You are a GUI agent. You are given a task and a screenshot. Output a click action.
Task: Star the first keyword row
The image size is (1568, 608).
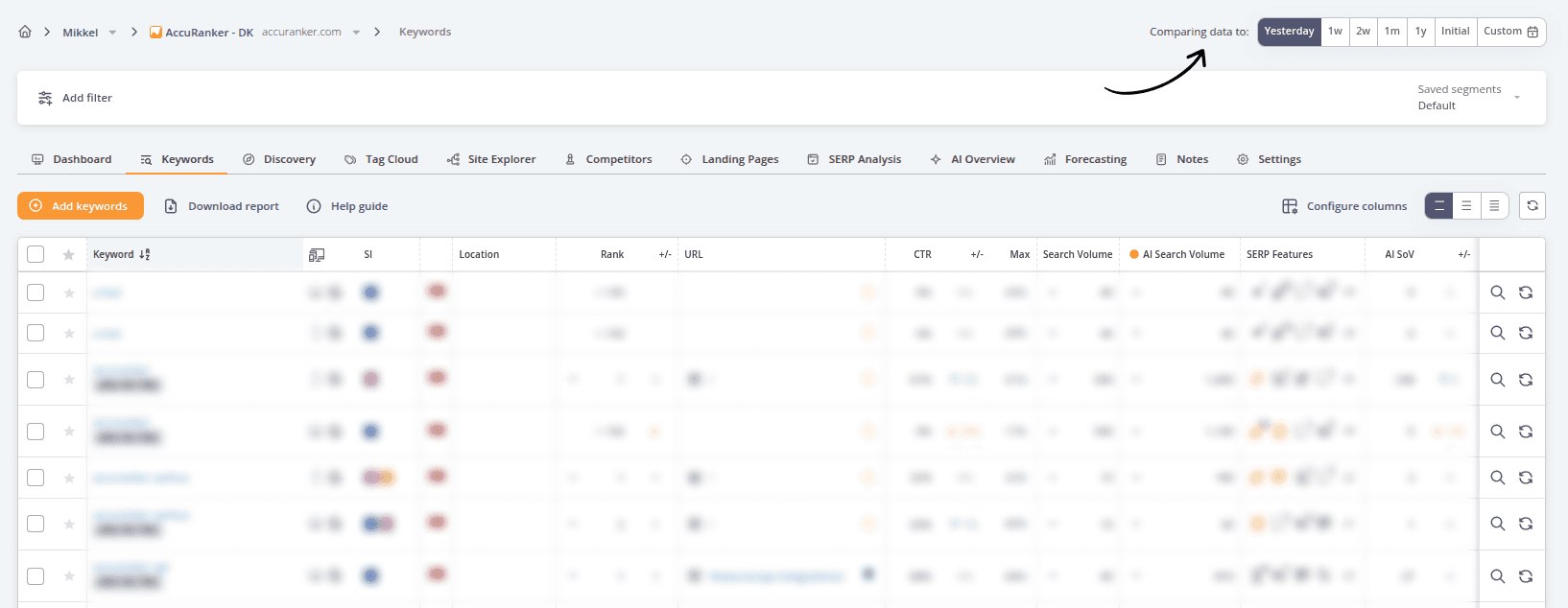click(x=69, y=293)
